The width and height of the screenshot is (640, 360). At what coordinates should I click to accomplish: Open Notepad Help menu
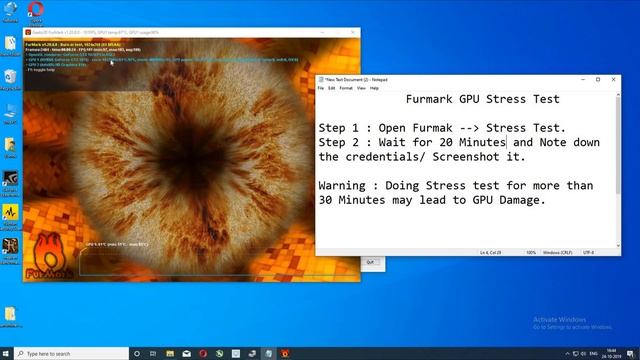coord(374,88)
